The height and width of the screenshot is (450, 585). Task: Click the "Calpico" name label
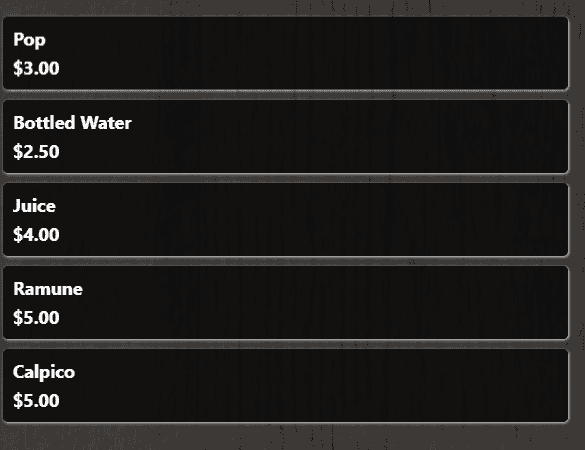pyautogui.click(x=44, y=372)
